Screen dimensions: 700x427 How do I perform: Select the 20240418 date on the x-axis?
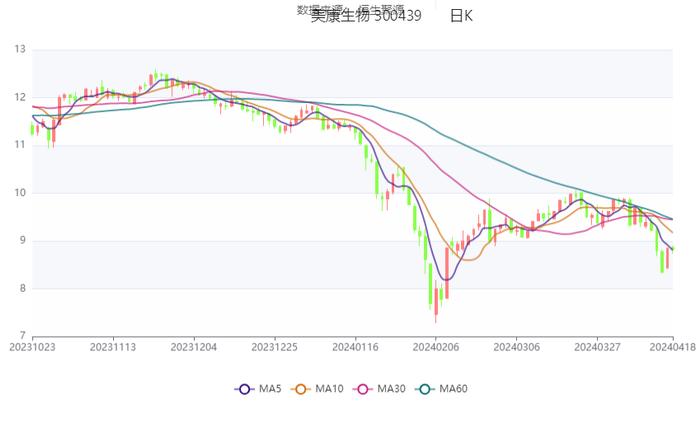[x=670, y=347]
